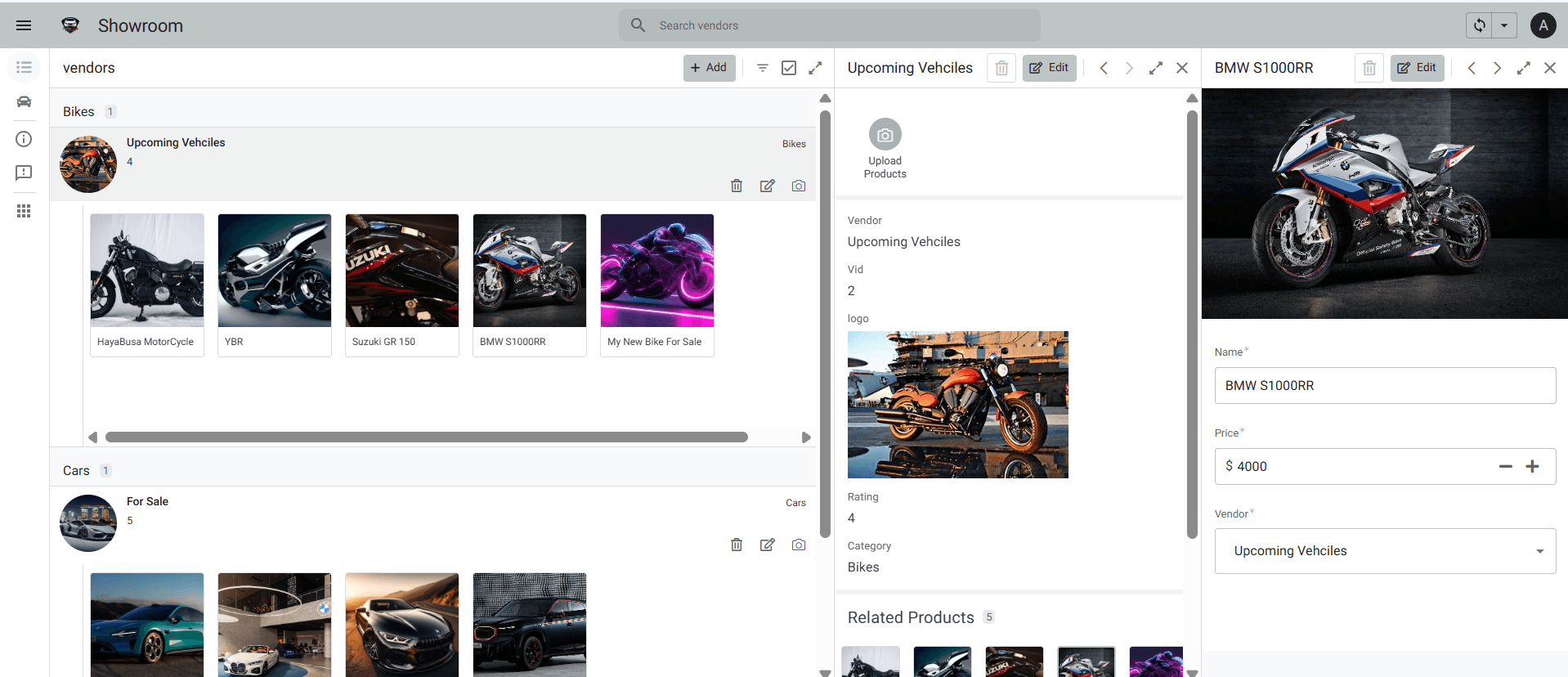Open the vendors filter icon
Viewport: 1568px width, 677px height.
[x=762, y=68]
